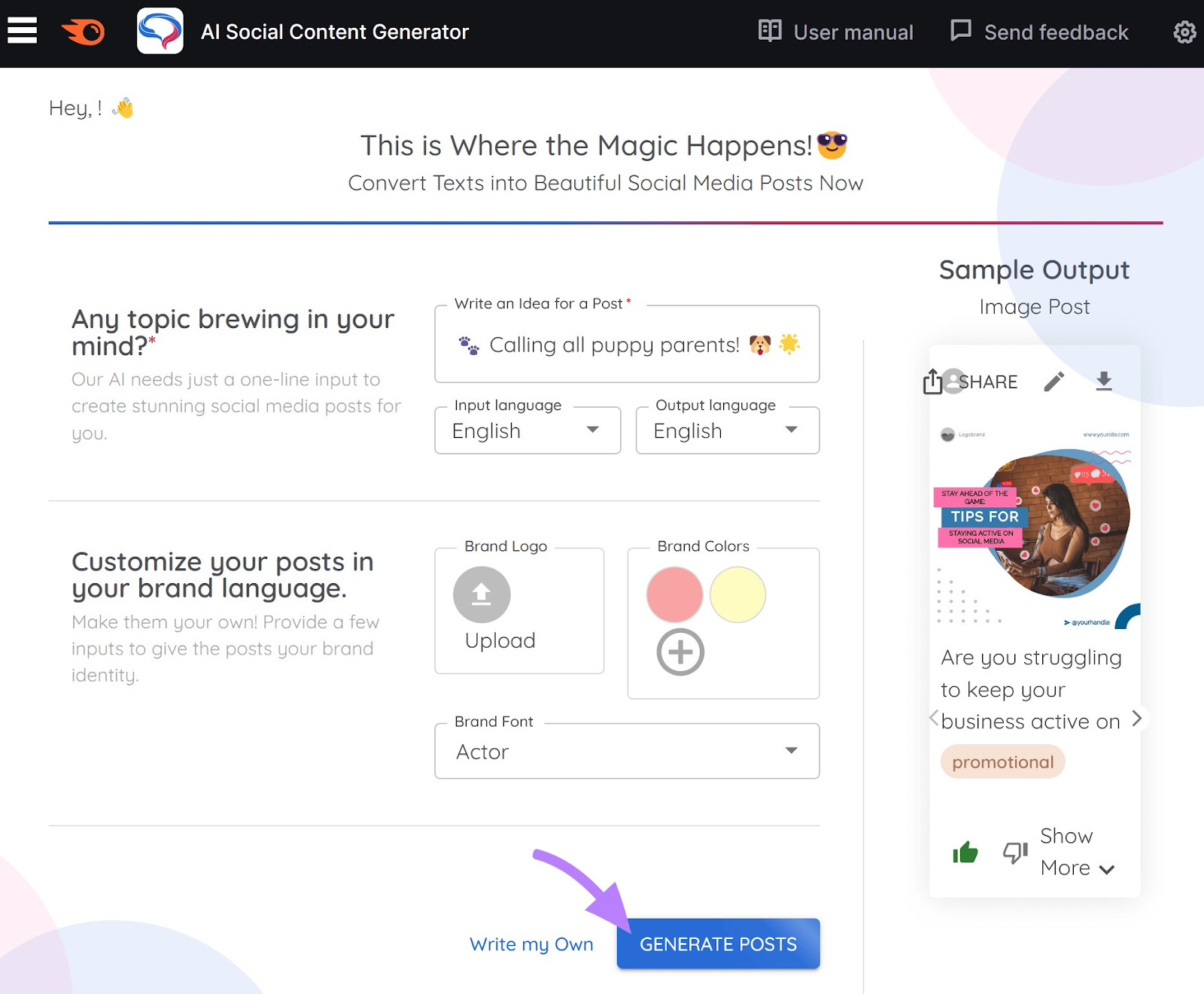The image size is (1204, 994).
Task: Open the Brand Logo upload control
Action: [x=481, y=594]
